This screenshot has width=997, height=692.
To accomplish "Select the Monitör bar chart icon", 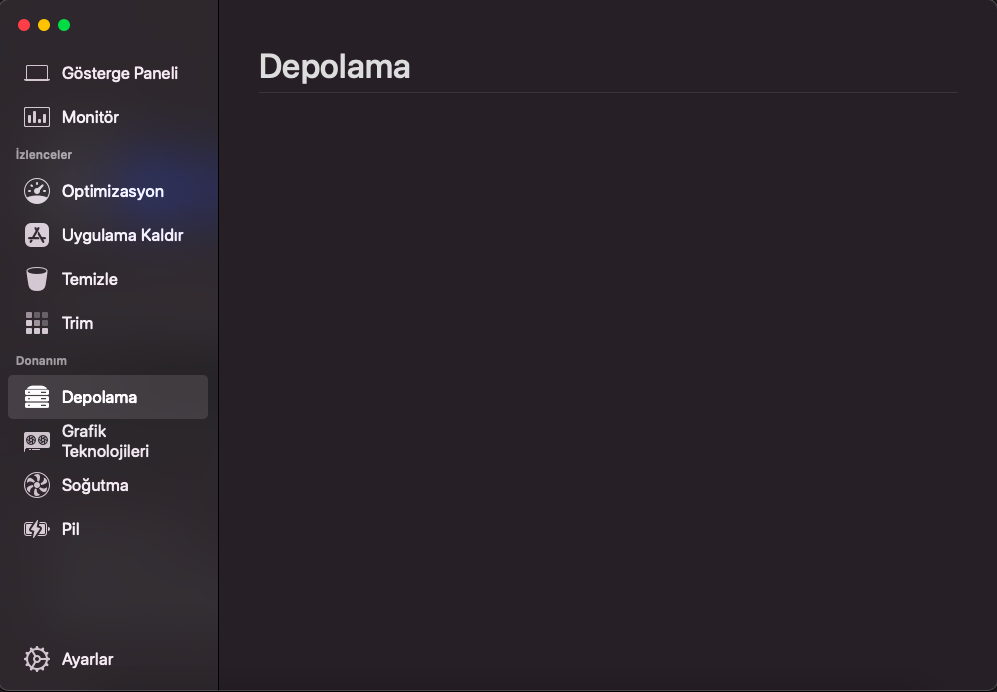I will [37, 117].
